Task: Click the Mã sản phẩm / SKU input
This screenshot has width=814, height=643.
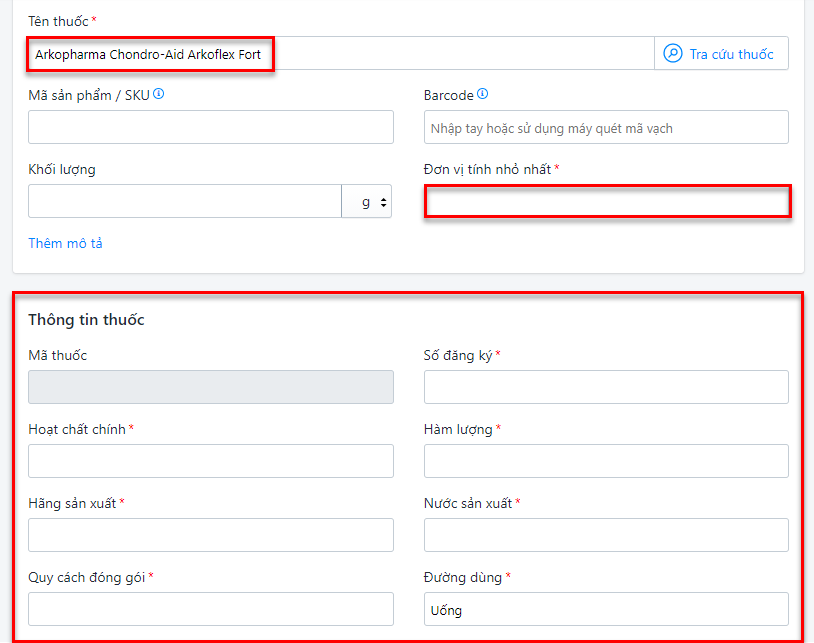Action: point(210,128)
